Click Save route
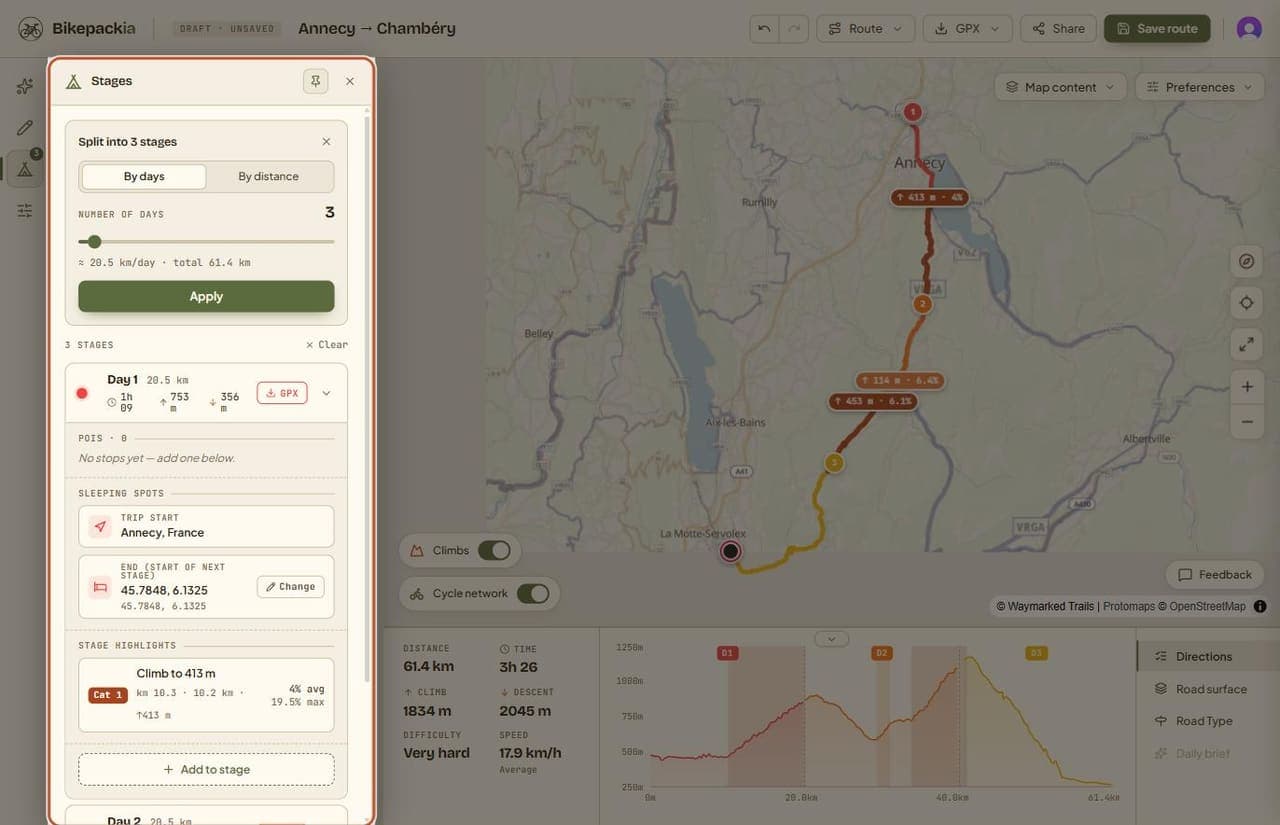 point(1157,28)
